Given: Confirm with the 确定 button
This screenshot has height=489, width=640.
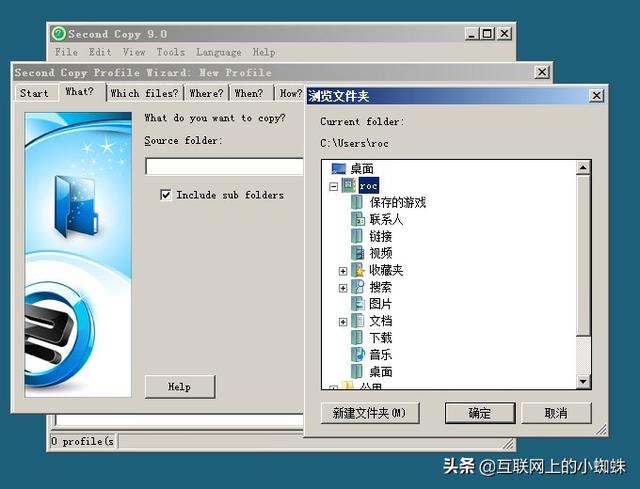Looking at the screenshot, I should 480,413.
